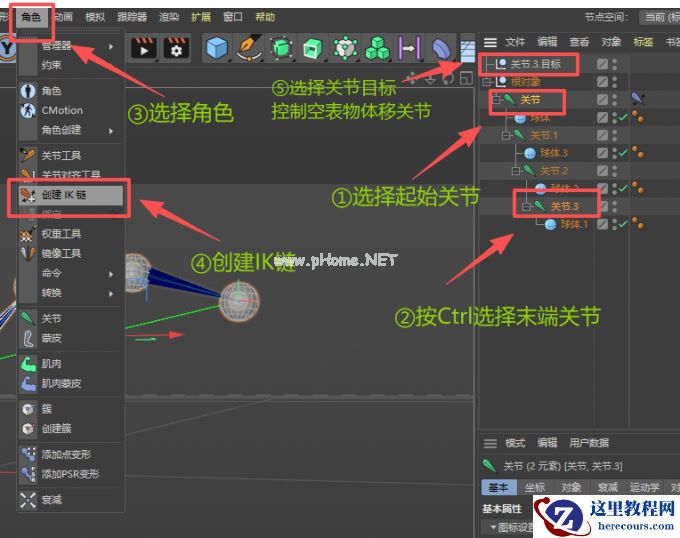The height and width of the screenshot is (538, 680).
Task: Collapse the 关节.3 tree node
Action: (526, 206)
